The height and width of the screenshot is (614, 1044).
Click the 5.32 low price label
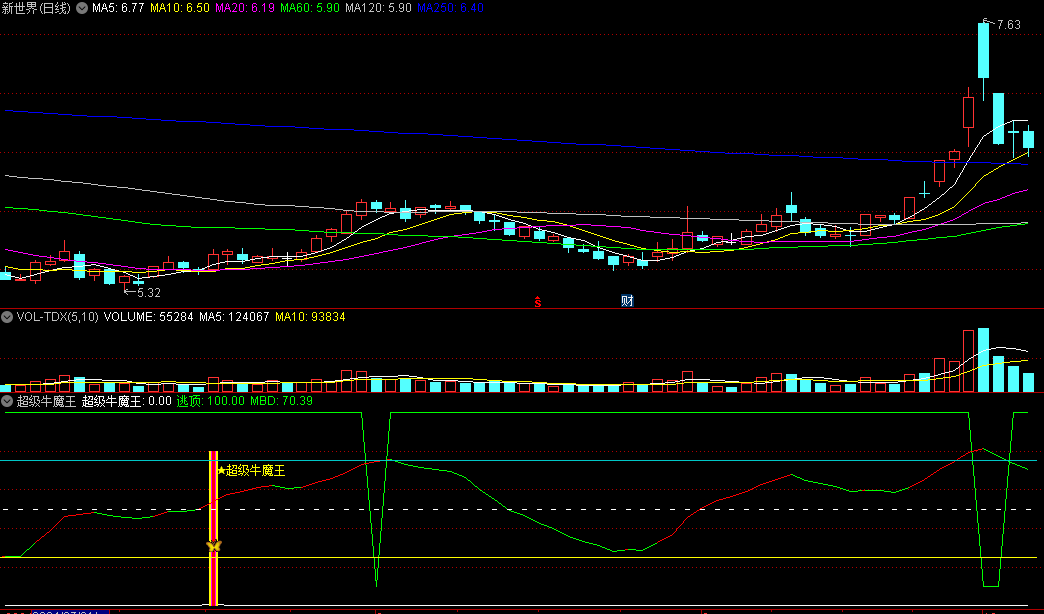(x=148, y=292)
